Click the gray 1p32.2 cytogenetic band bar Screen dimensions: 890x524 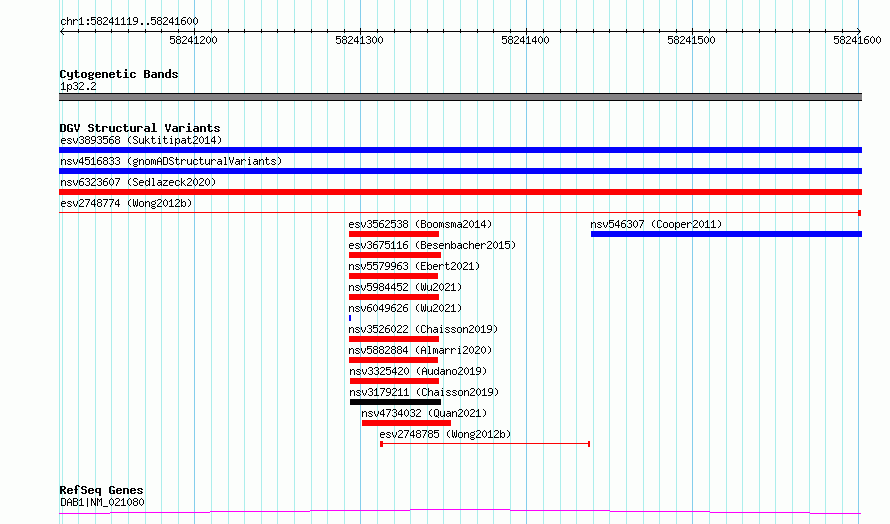click(460, 97)
